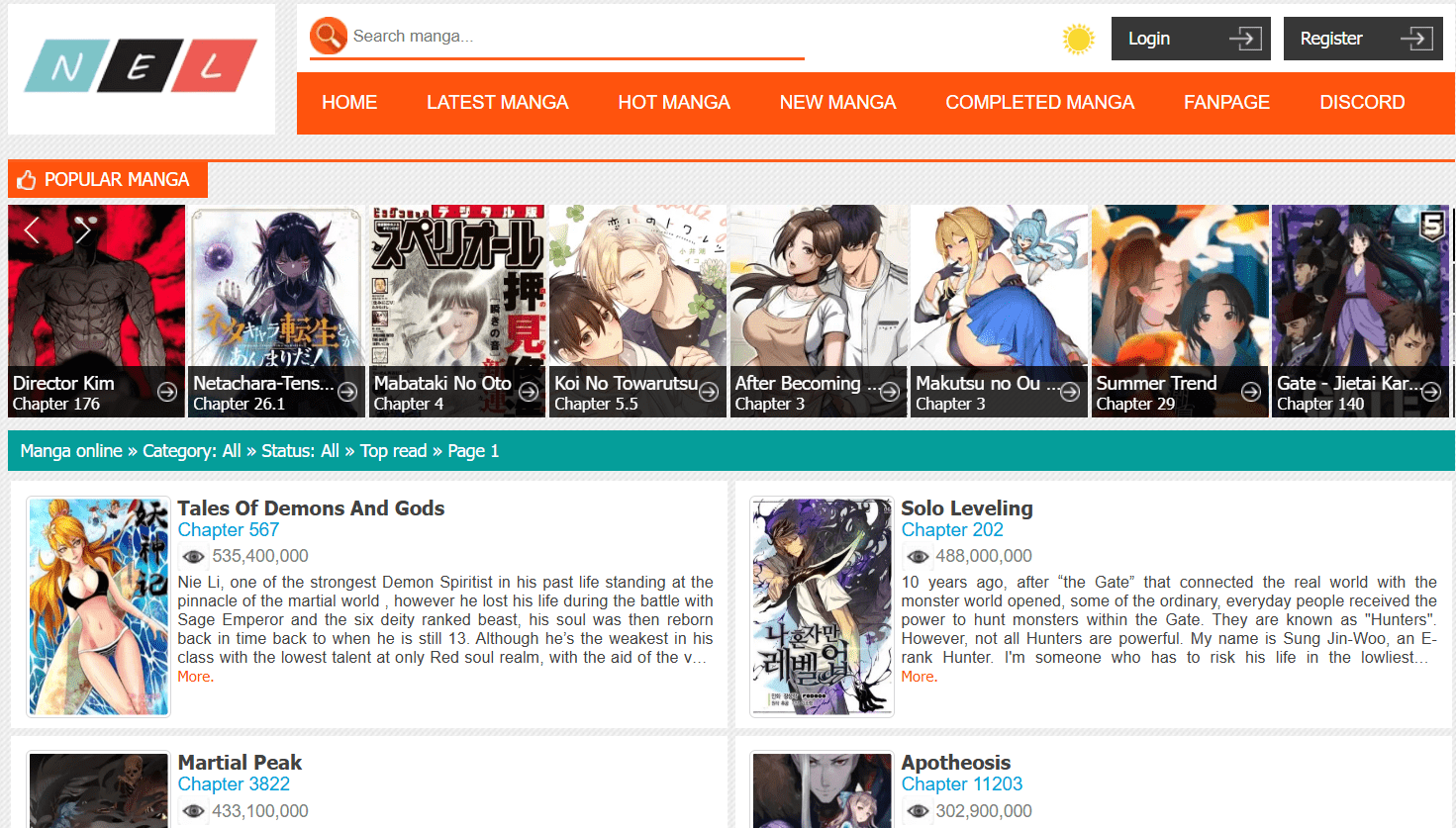Click the arrow icon on Netachara-Tens card
This screenshot has height=828, width=1456.
point(347,392)
